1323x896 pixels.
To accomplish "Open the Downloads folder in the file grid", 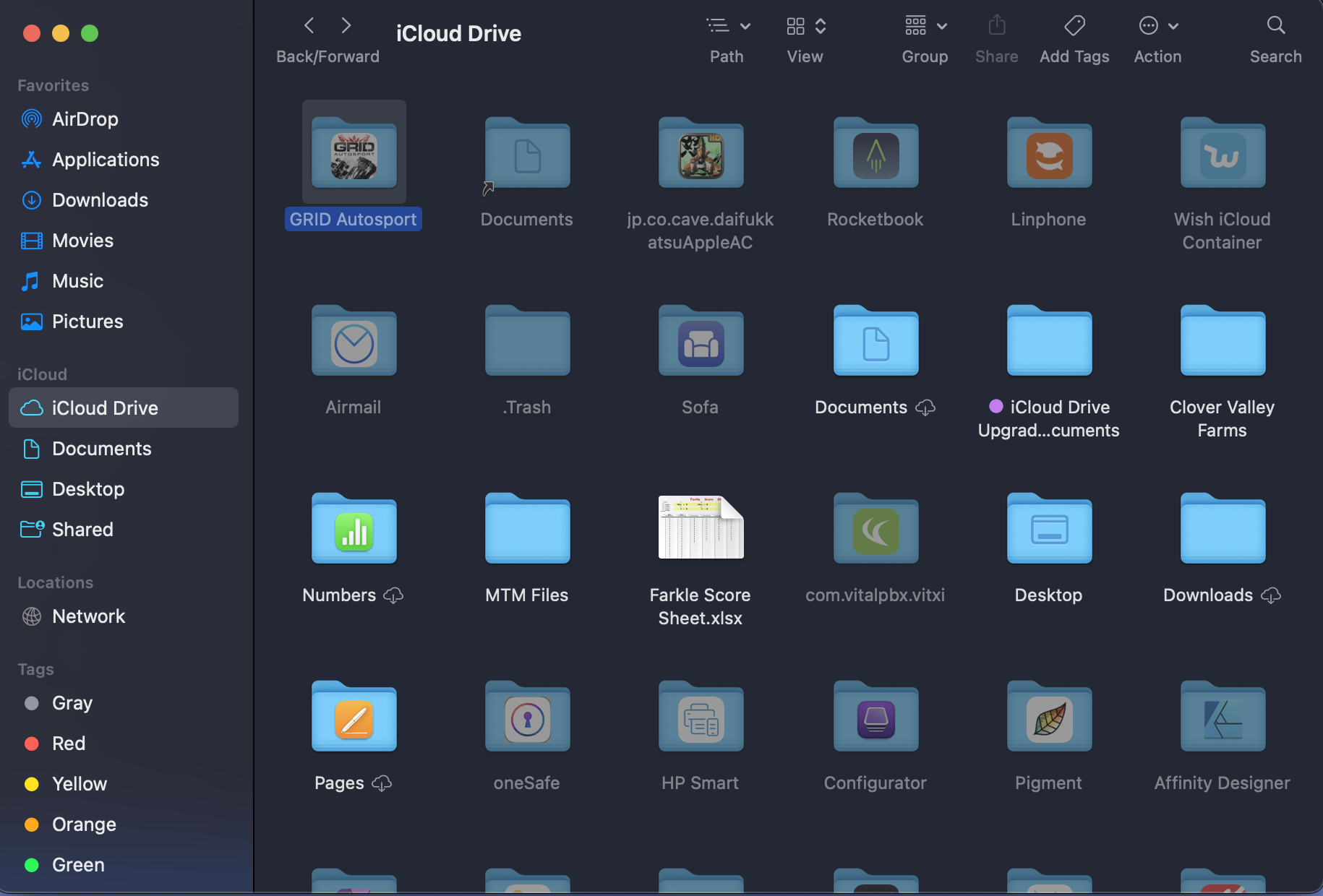I will [1223, 529].
